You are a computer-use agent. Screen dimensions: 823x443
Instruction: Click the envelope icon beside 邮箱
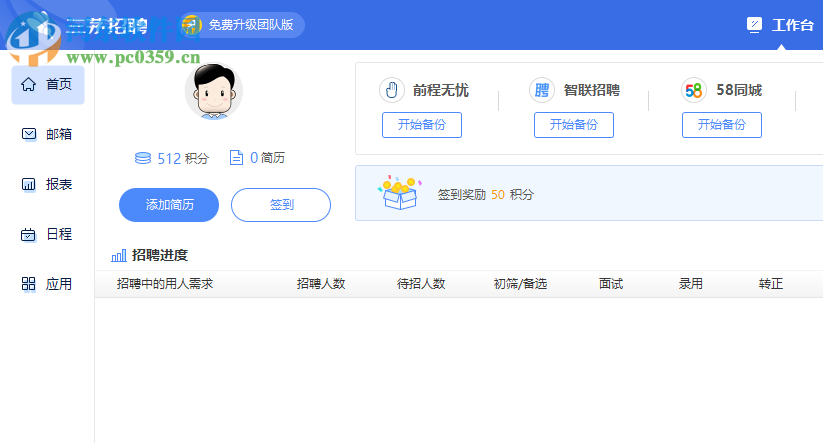click(29, 134)
